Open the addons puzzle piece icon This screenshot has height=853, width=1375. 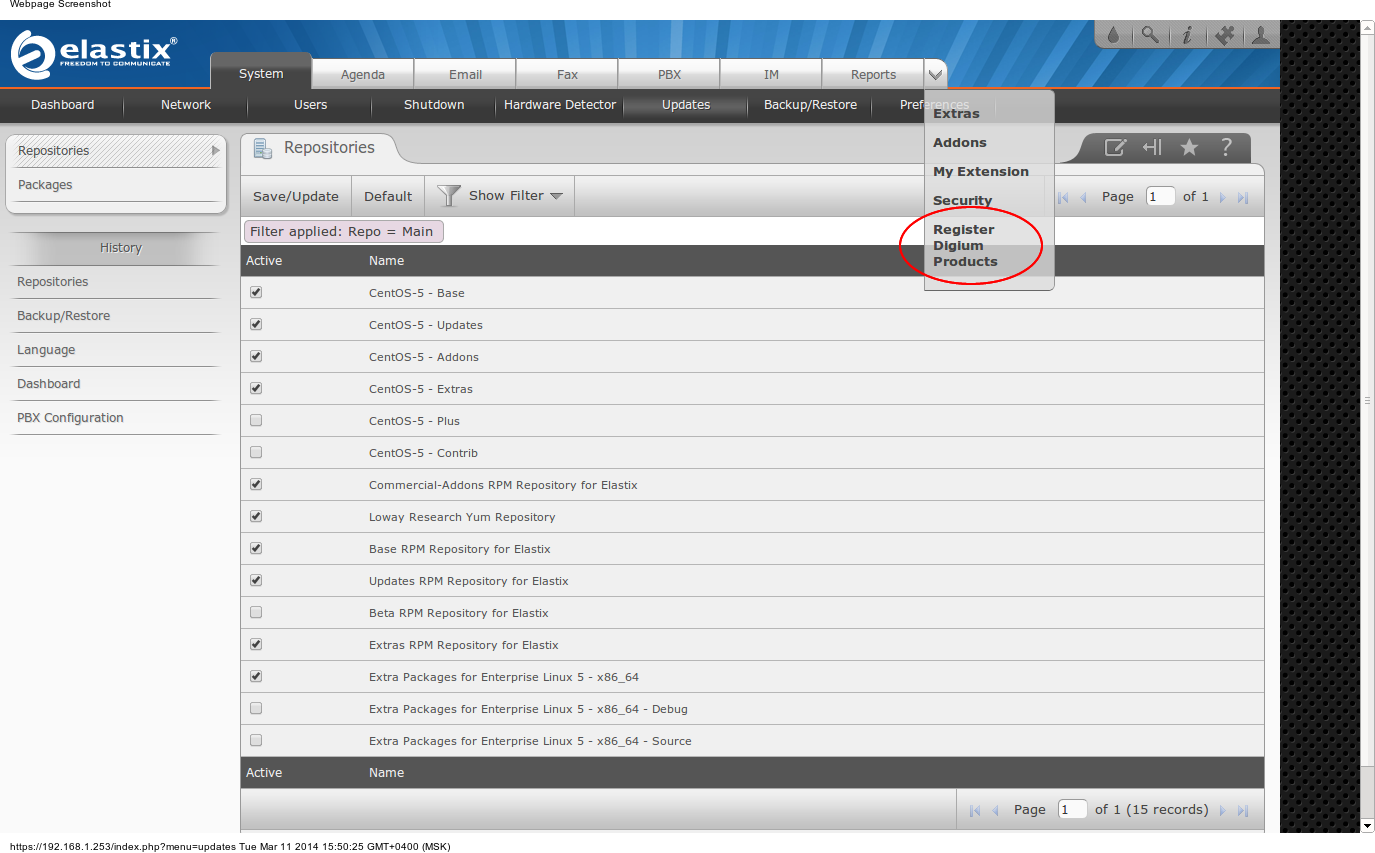pos(1223,35)
